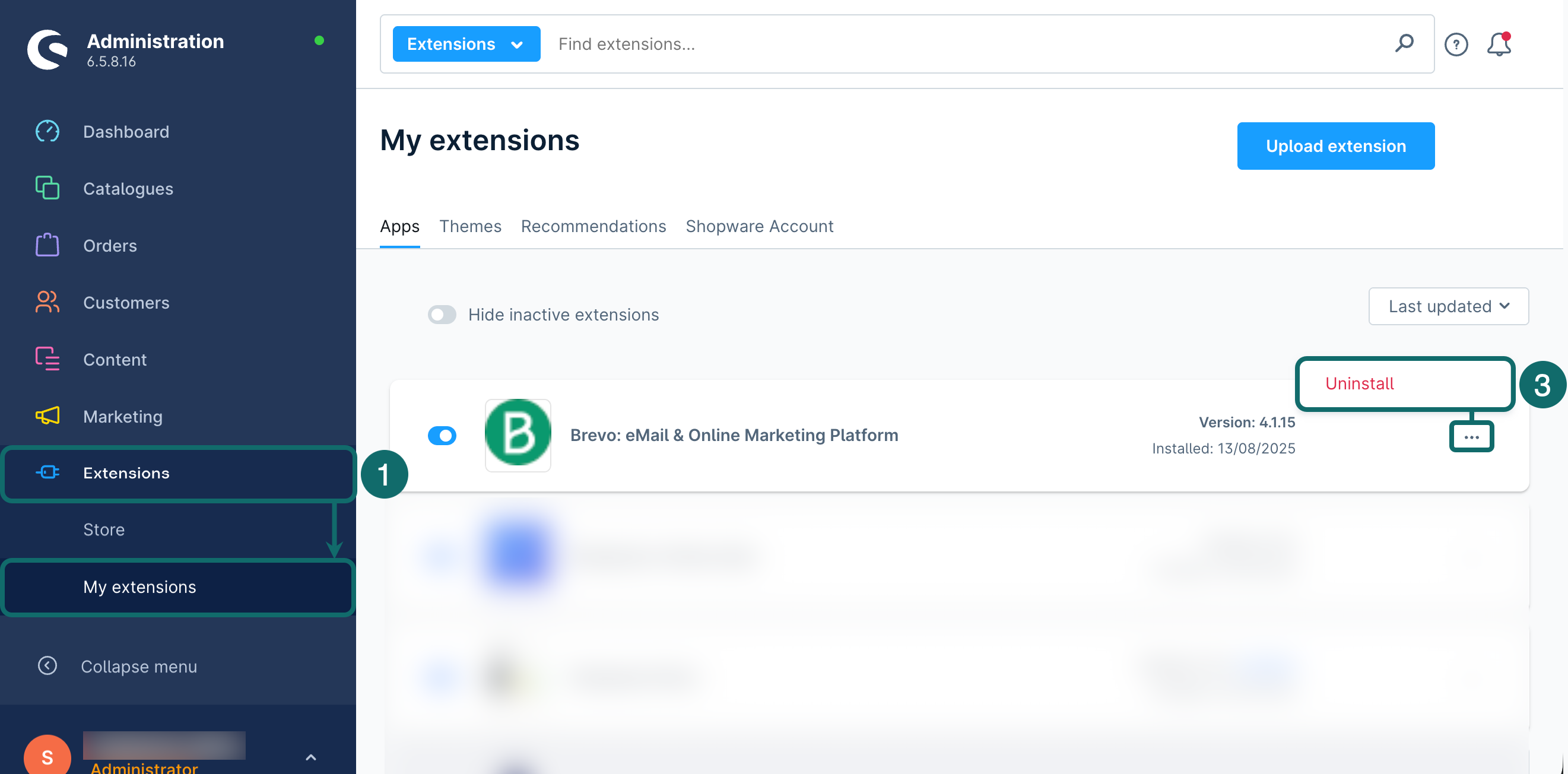
Task: Expand the user account chevron
Action: pyautogui.click(x=310, y=757)
